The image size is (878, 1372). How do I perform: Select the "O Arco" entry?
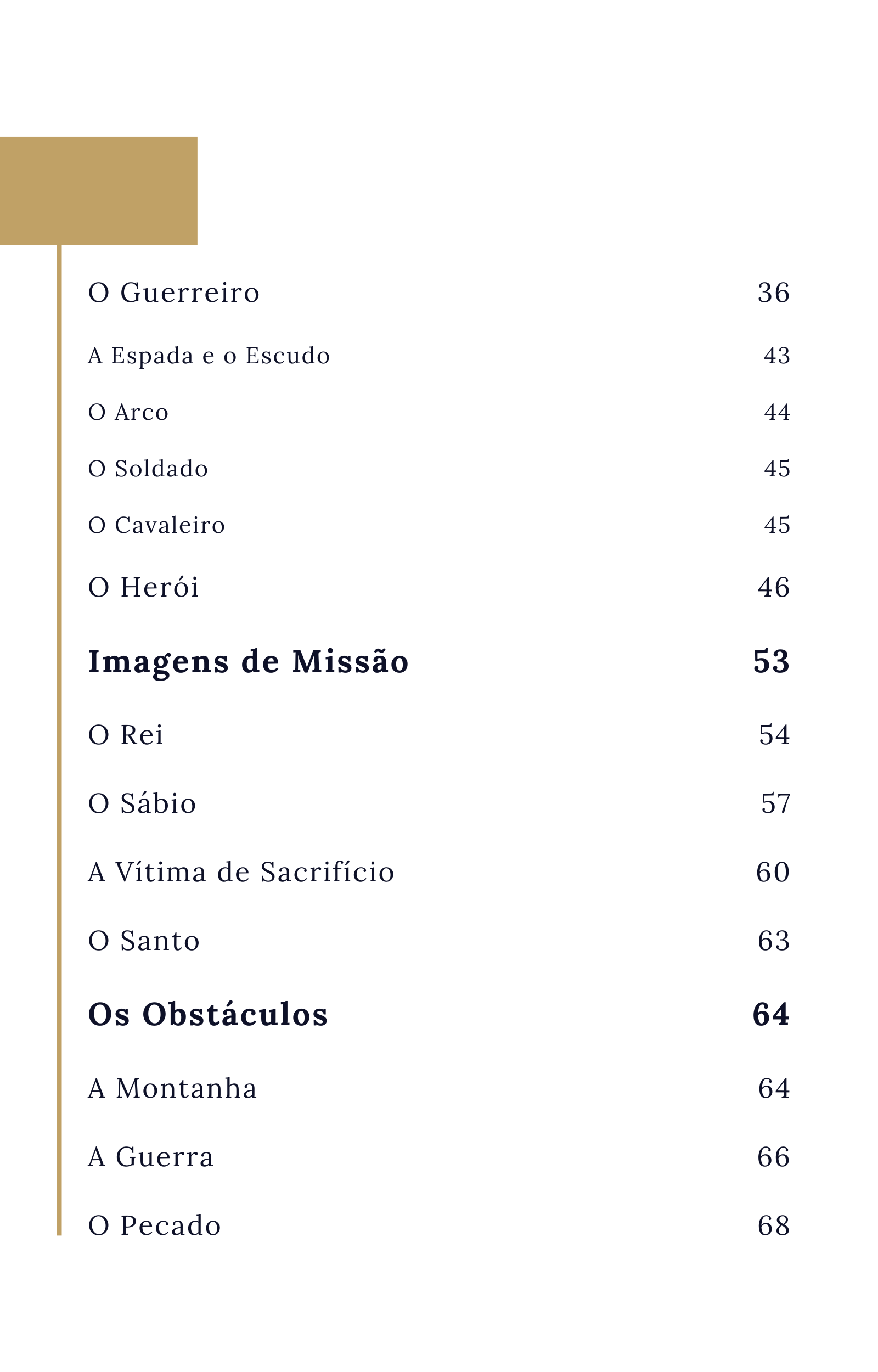point(128,412)
